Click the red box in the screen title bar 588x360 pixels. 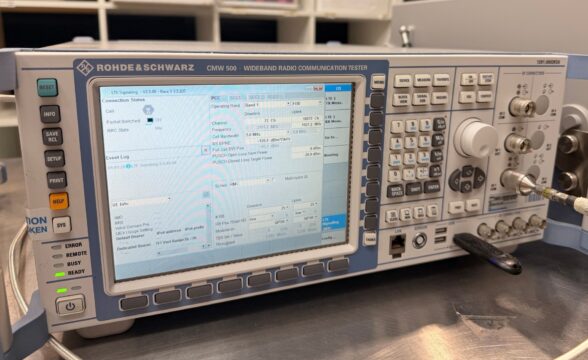click(318, 88)
